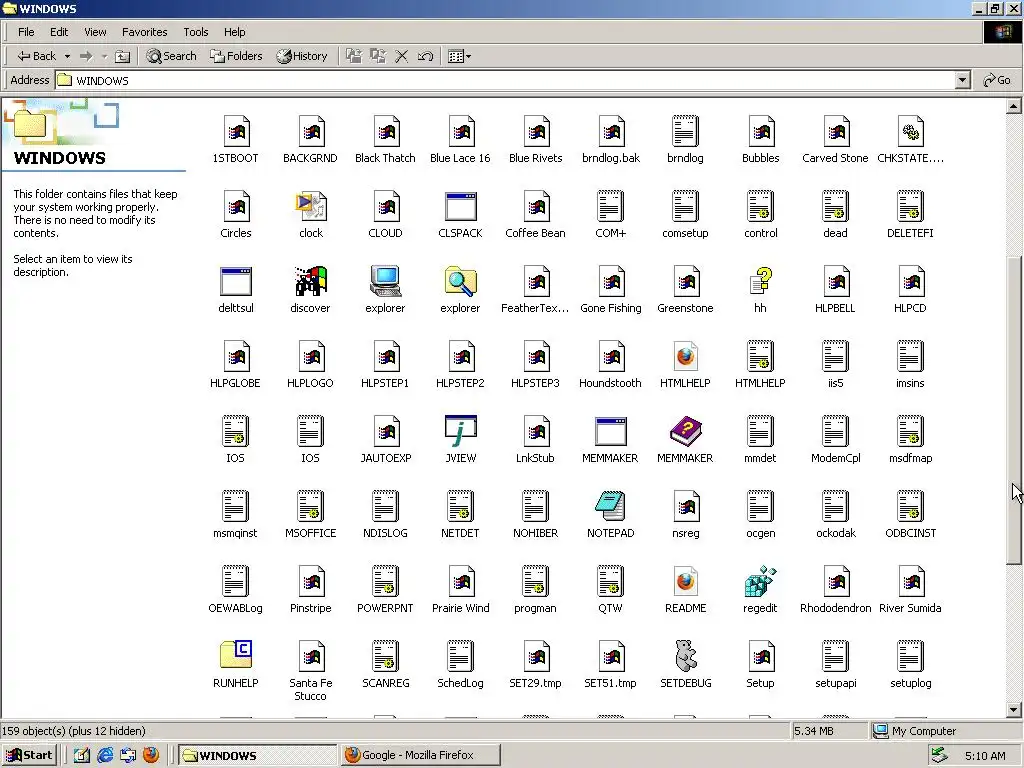
Task: Select the brndlog text file icon
Action: 685,132
